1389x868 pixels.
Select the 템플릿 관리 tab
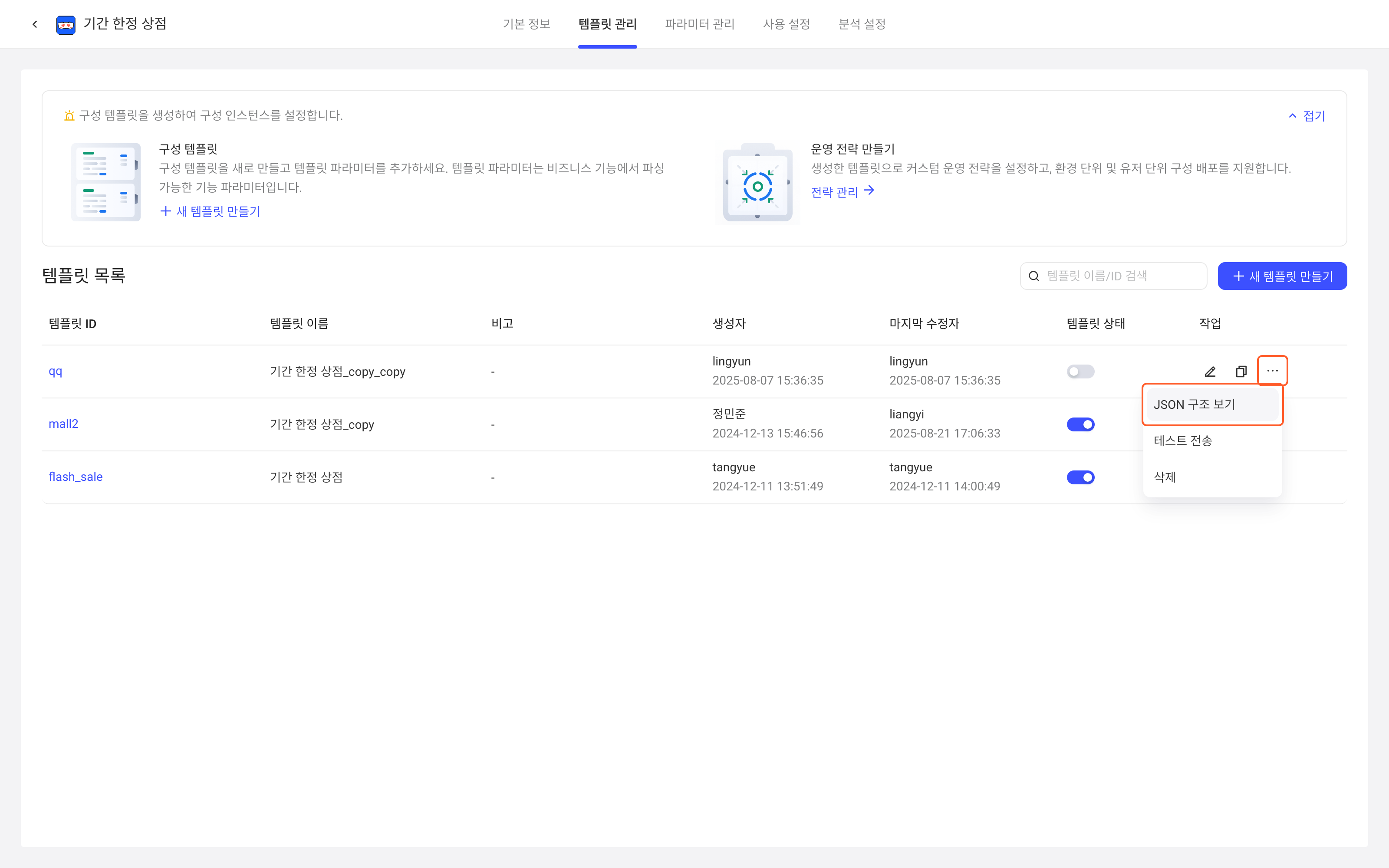point(607,24)
